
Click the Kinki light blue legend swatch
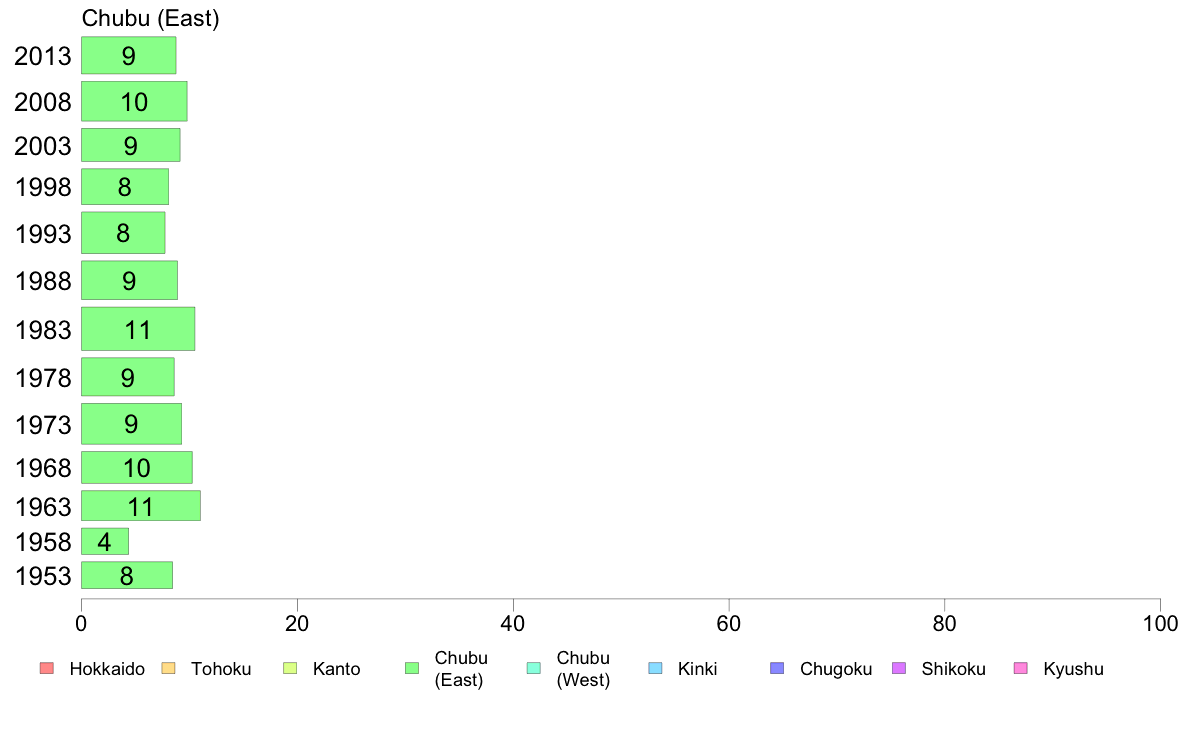click(x=655, y=669)
